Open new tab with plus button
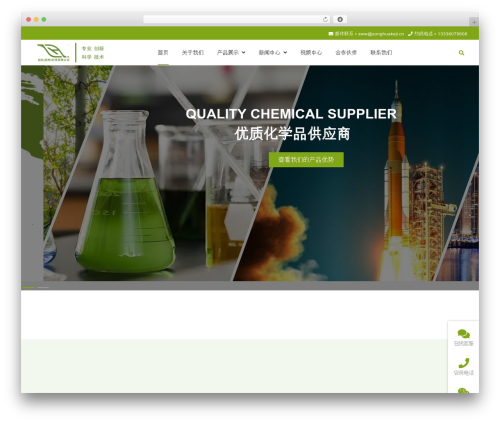This screenshot has height=423, width=500. [474, 22]
